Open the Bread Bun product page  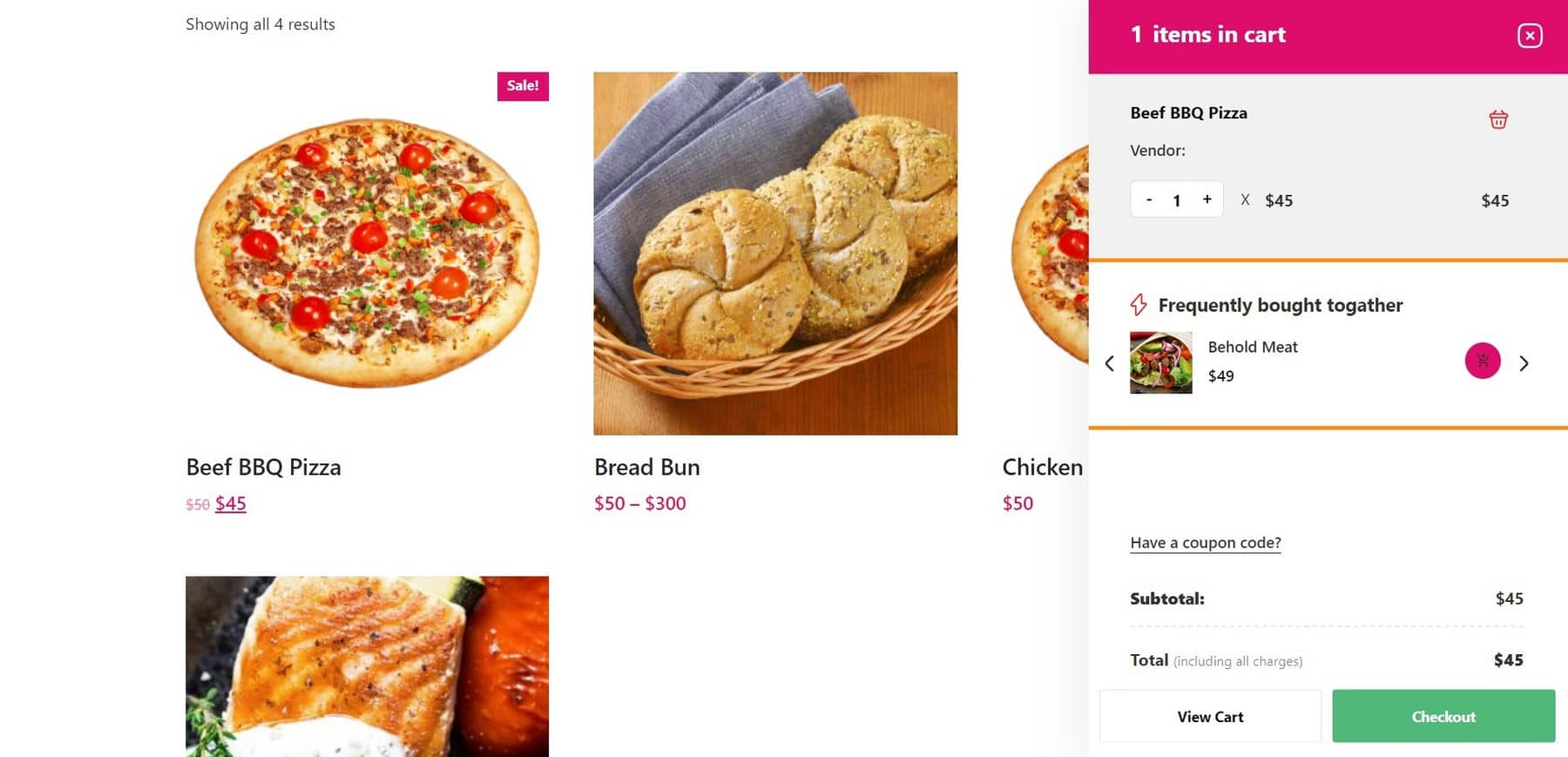click(x=646, y=467)
